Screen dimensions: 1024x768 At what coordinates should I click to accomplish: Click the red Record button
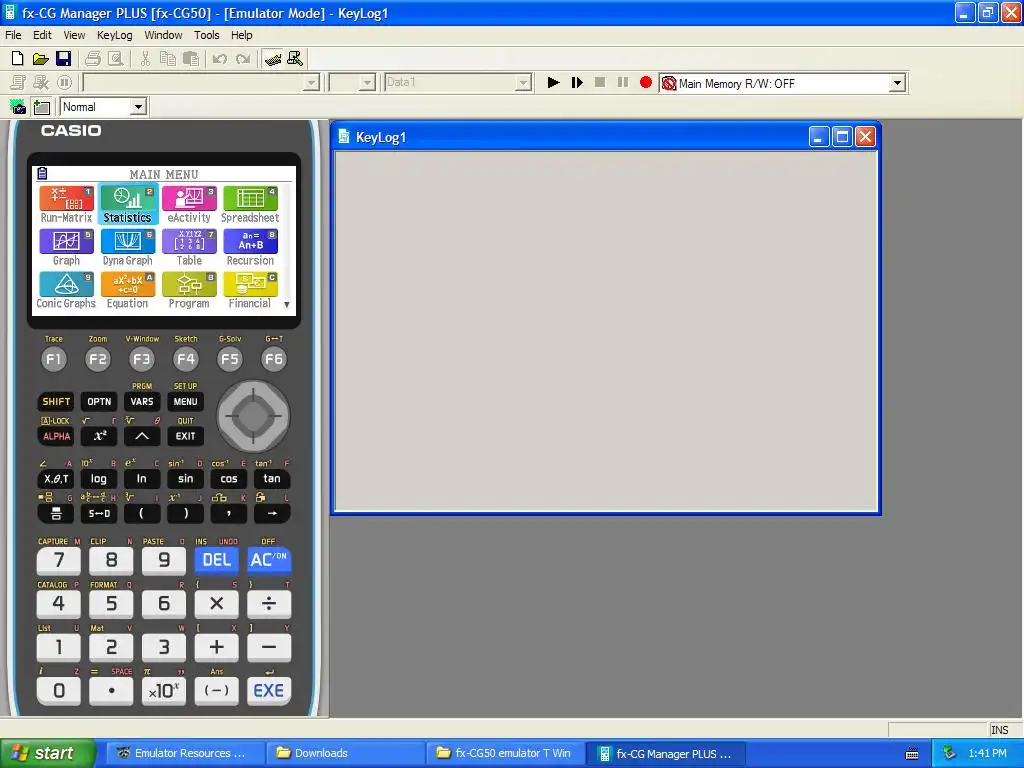click(x=646, y=82)
